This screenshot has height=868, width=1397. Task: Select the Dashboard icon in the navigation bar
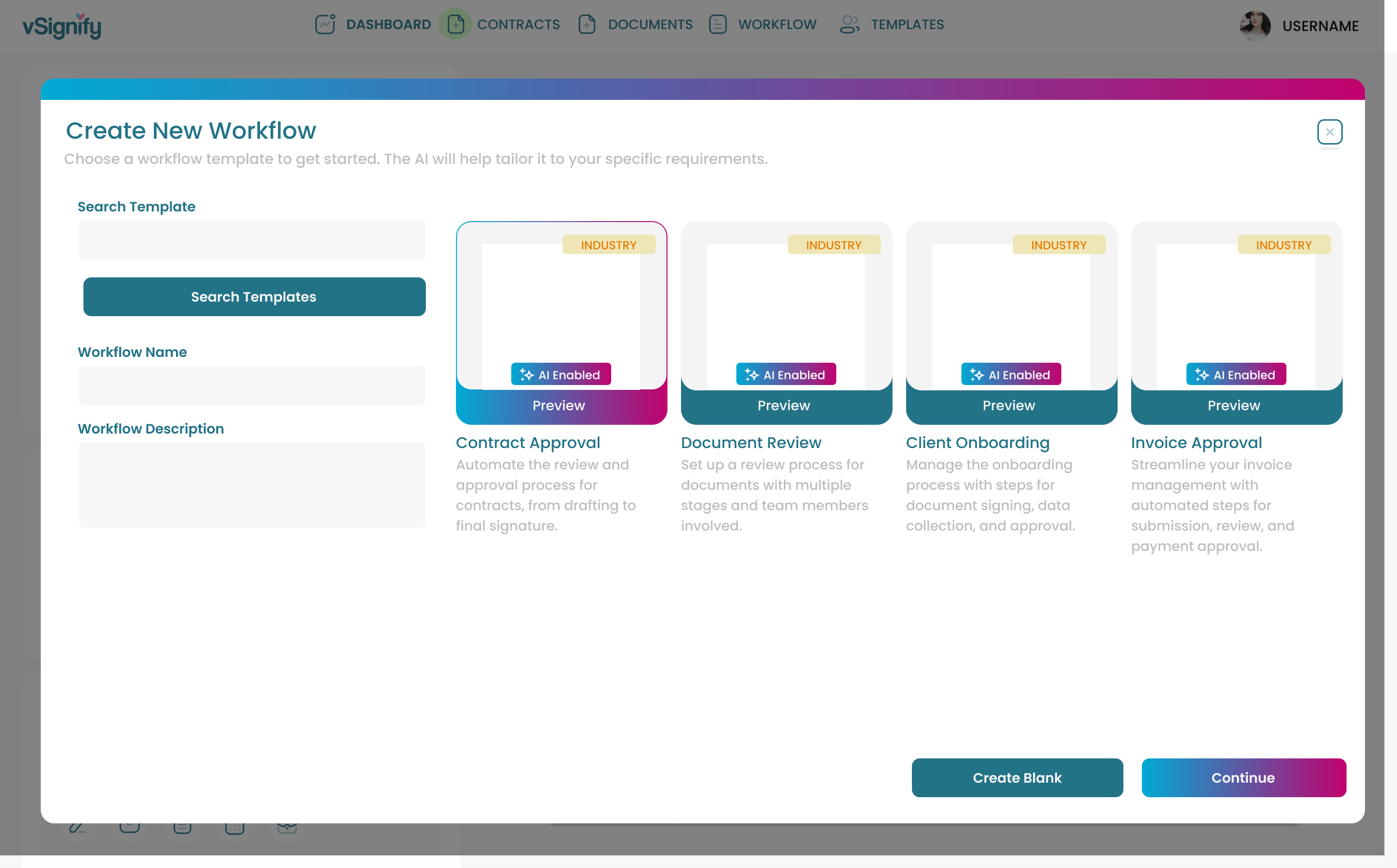325,25
